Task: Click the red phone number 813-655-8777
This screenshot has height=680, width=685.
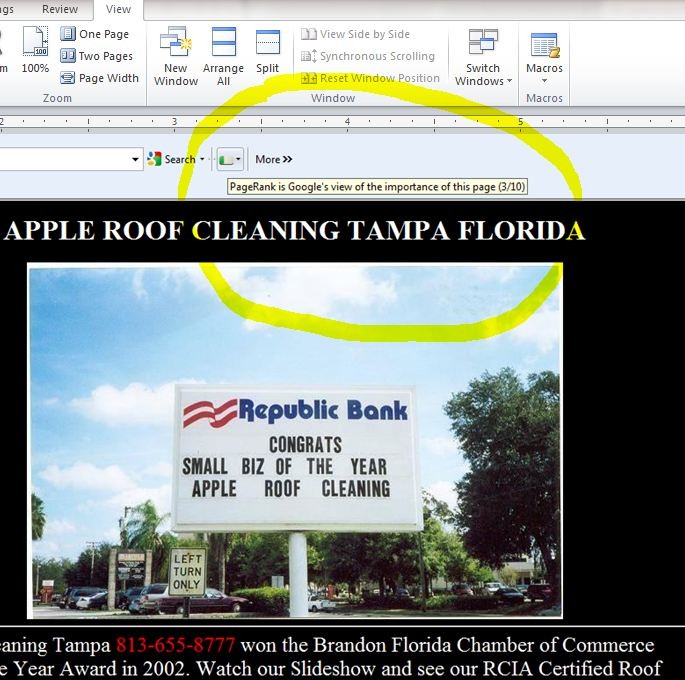Action: point(175,645)
